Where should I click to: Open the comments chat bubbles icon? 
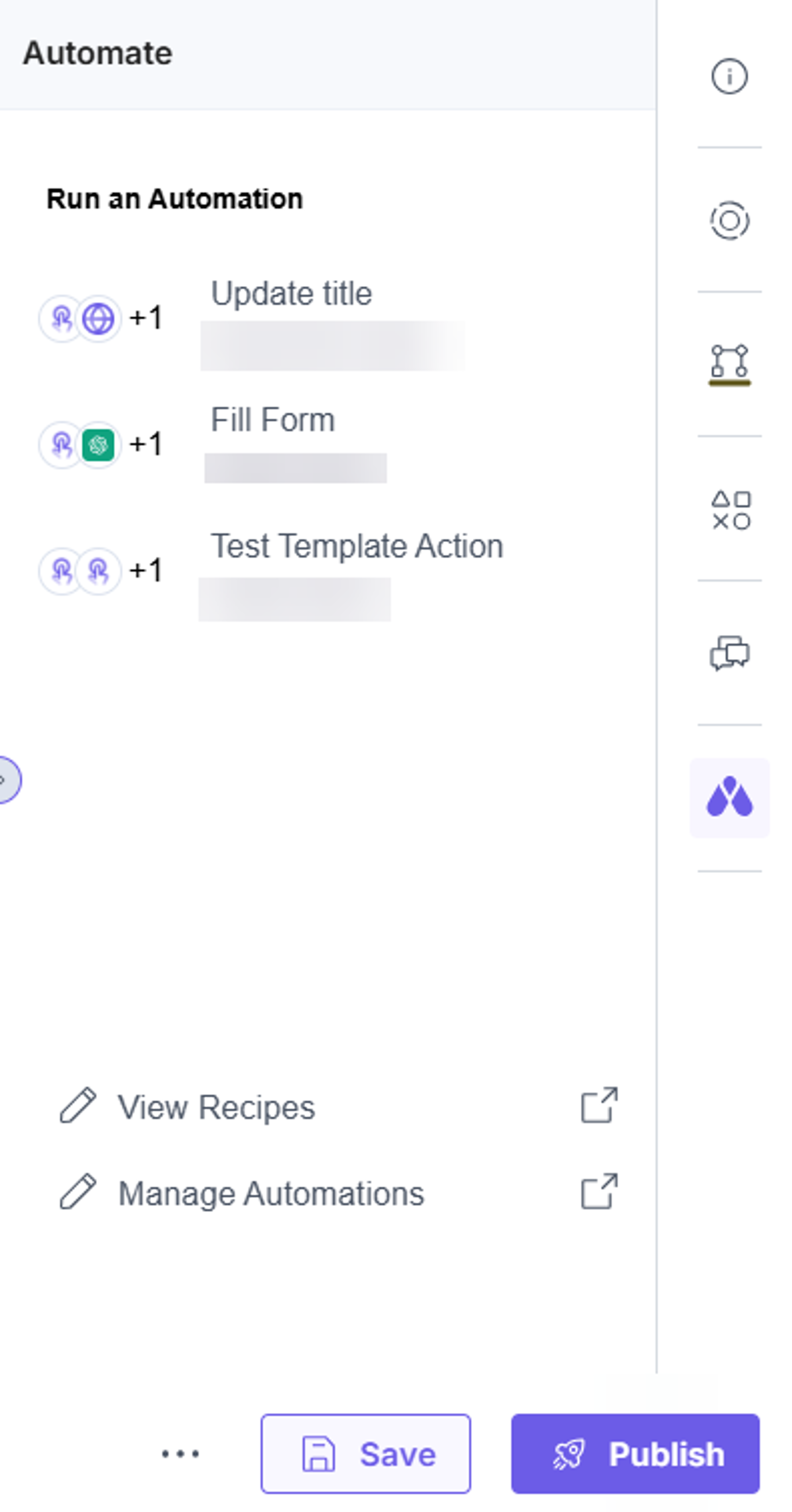[x=729, y=653]
